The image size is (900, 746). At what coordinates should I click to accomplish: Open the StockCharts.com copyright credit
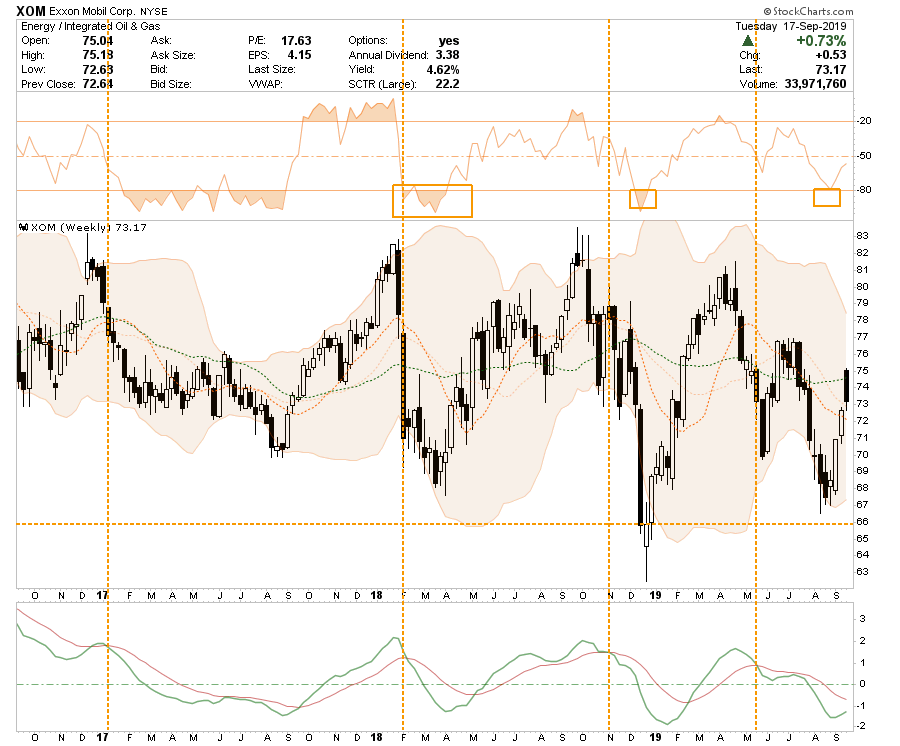[808, 11]
